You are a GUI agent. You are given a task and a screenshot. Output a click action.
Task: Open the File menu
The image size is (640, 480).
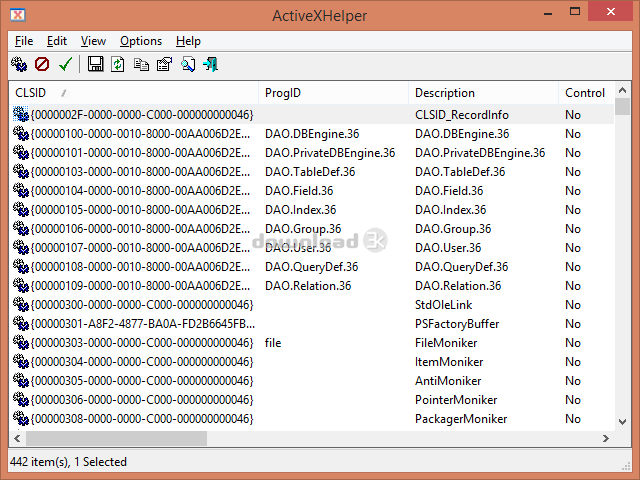(x=24, y=41)
